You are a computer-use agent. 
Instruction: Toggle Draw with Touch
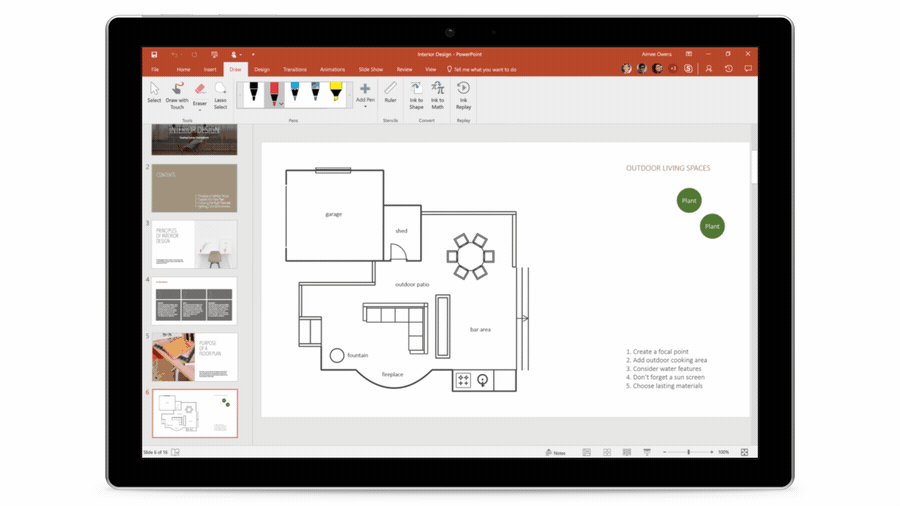tap(177, 95)
